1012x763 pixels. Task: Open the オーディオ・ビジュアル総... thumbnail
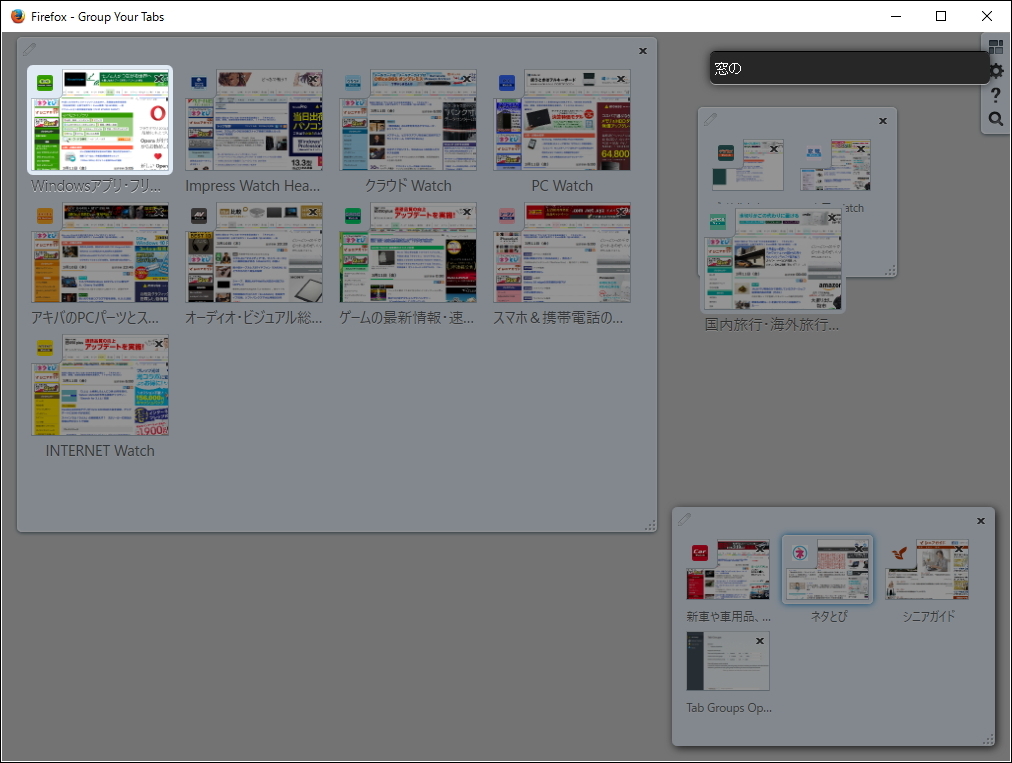(x=254, y=252)
